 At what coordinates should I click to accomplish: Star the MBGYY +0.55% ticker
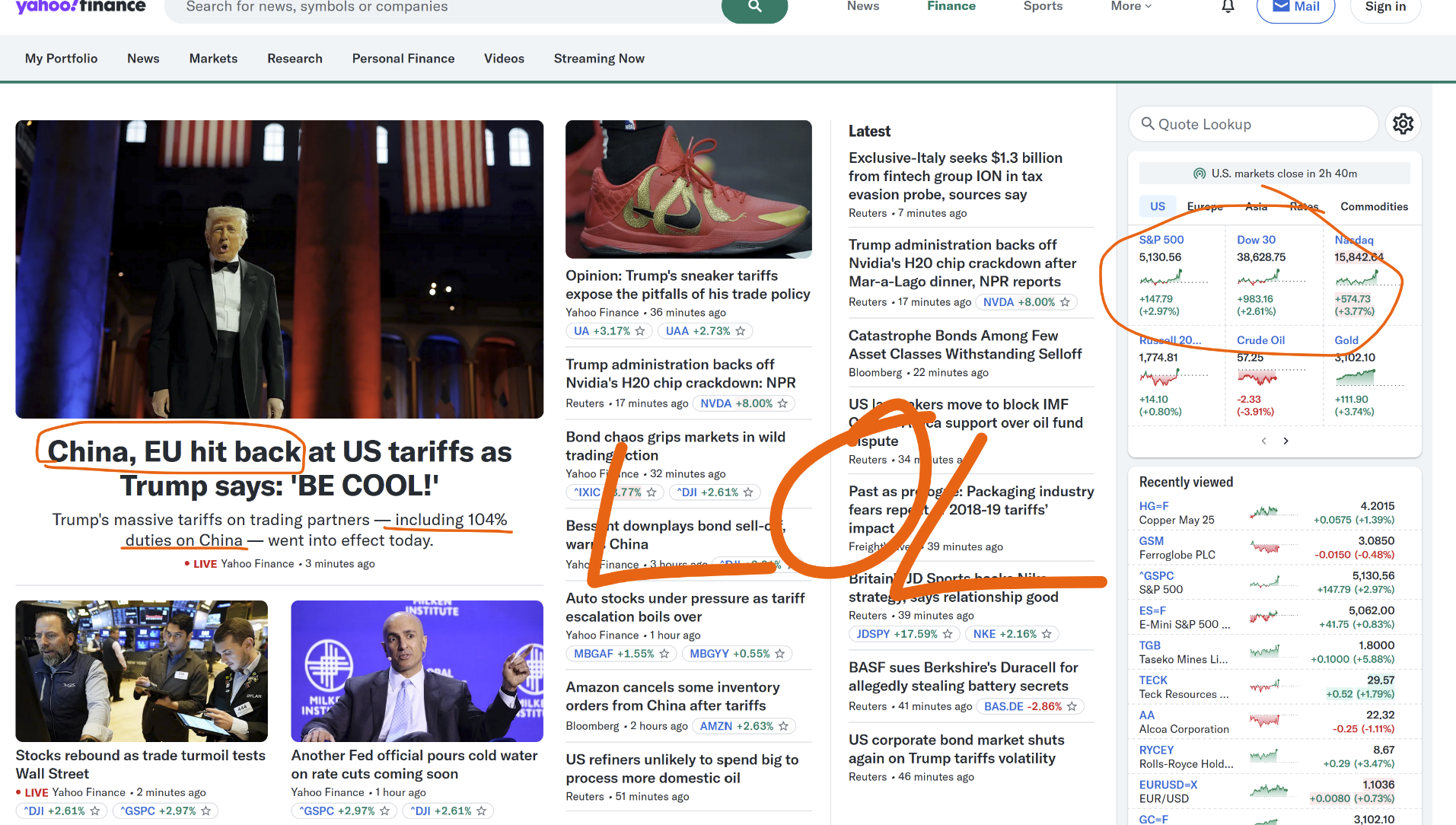[779, 654]
